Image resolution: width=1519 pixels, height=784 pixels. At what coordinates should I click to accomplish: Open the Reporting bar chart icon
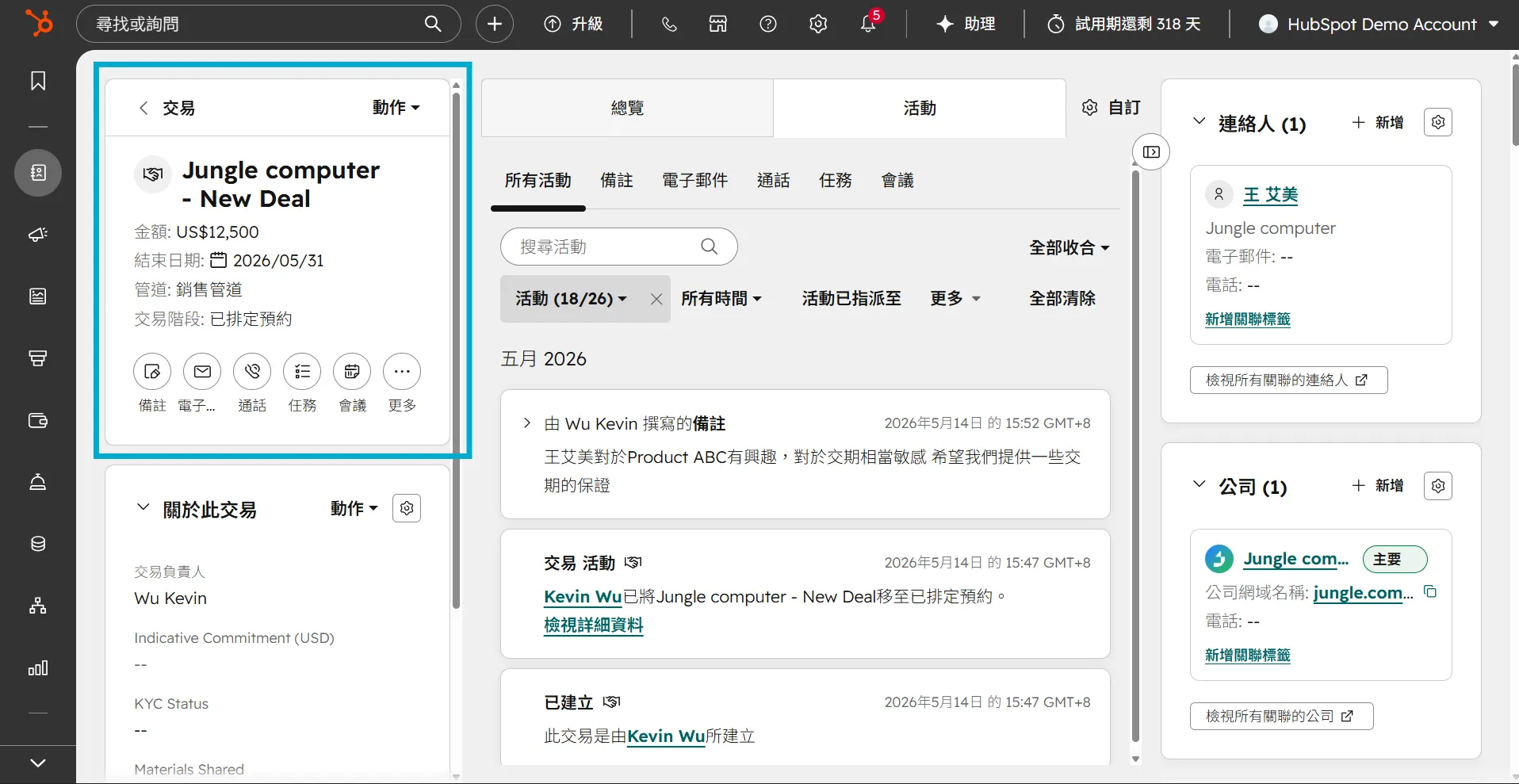point(38,667)
